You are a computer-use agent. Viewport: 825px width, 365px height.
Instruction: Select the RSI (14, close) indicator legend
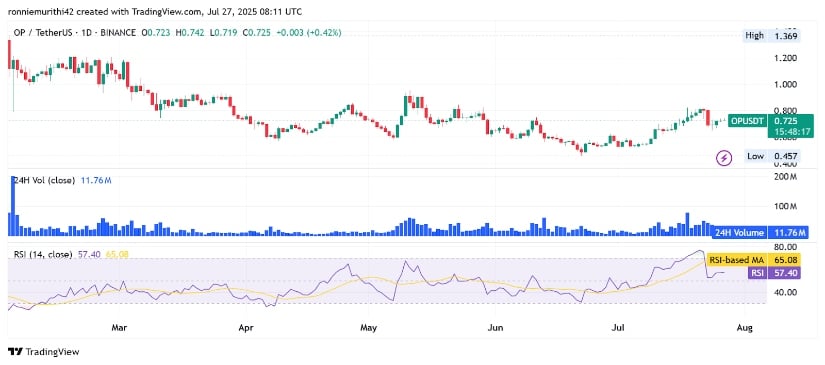pyautogui.click(x=43, y=255)
